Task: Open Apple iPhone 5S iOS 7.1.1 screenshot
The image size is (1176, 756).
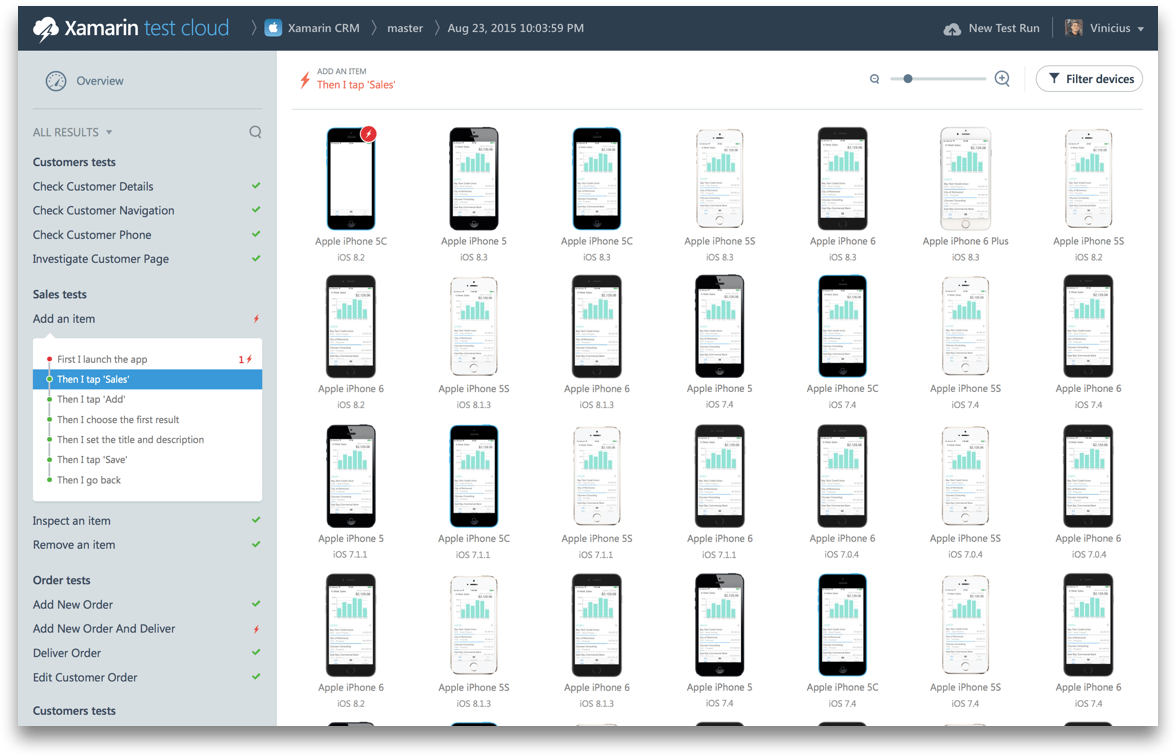Action: point(597,476)
